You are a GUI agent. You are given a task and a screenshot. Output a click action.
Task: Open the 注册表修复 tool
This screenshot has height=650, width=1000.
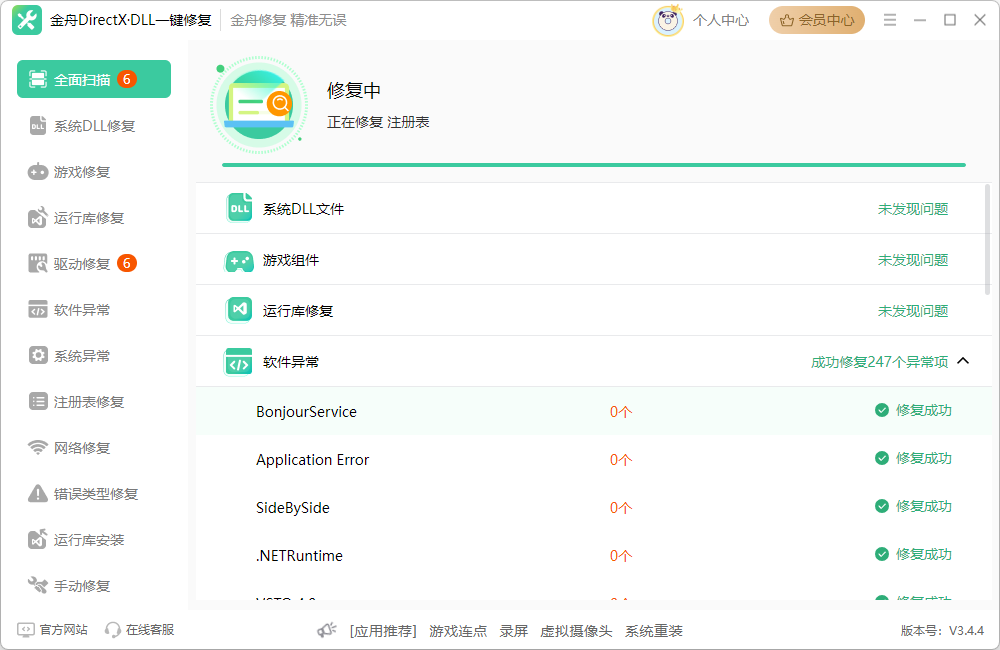[93, 401]
